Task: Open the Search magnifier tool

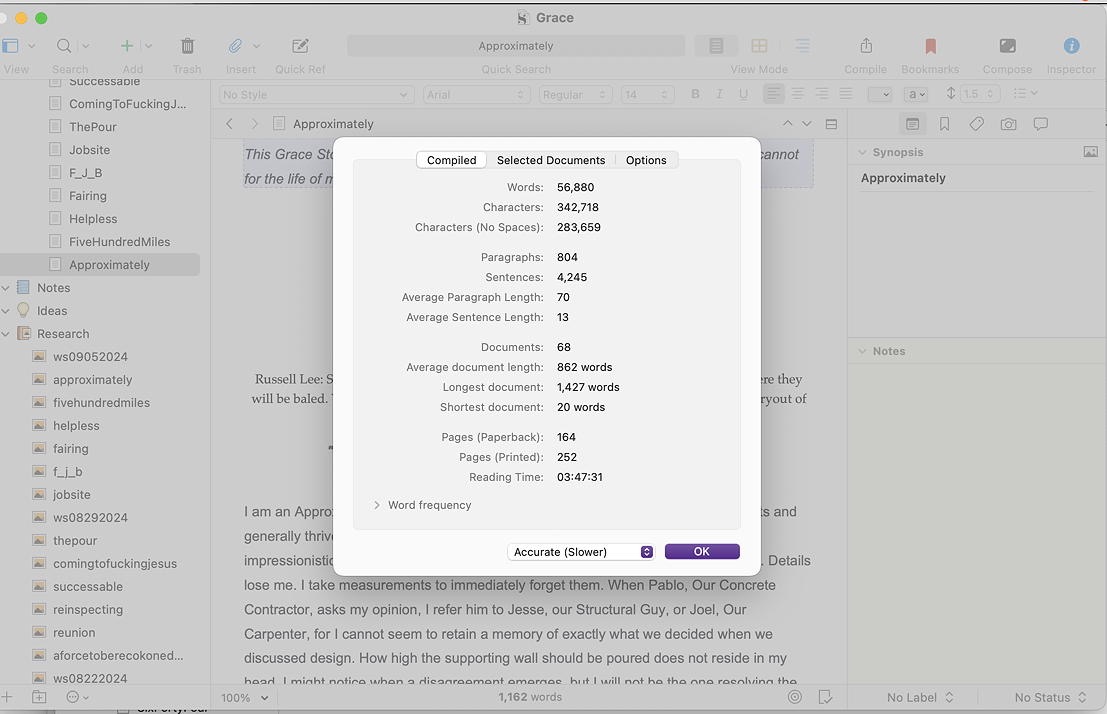Action: point(64,46)
